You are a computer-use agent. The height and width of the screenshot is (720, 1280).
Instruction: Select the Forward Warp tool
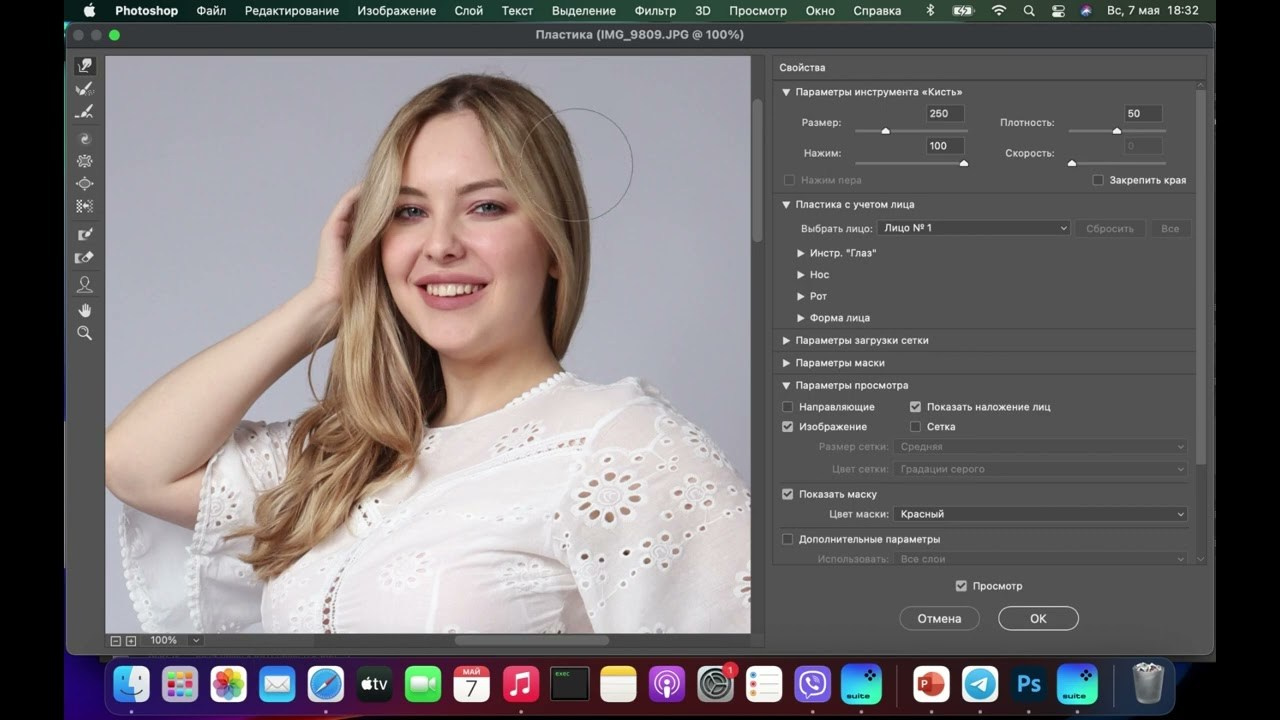(x=85, y=66)
